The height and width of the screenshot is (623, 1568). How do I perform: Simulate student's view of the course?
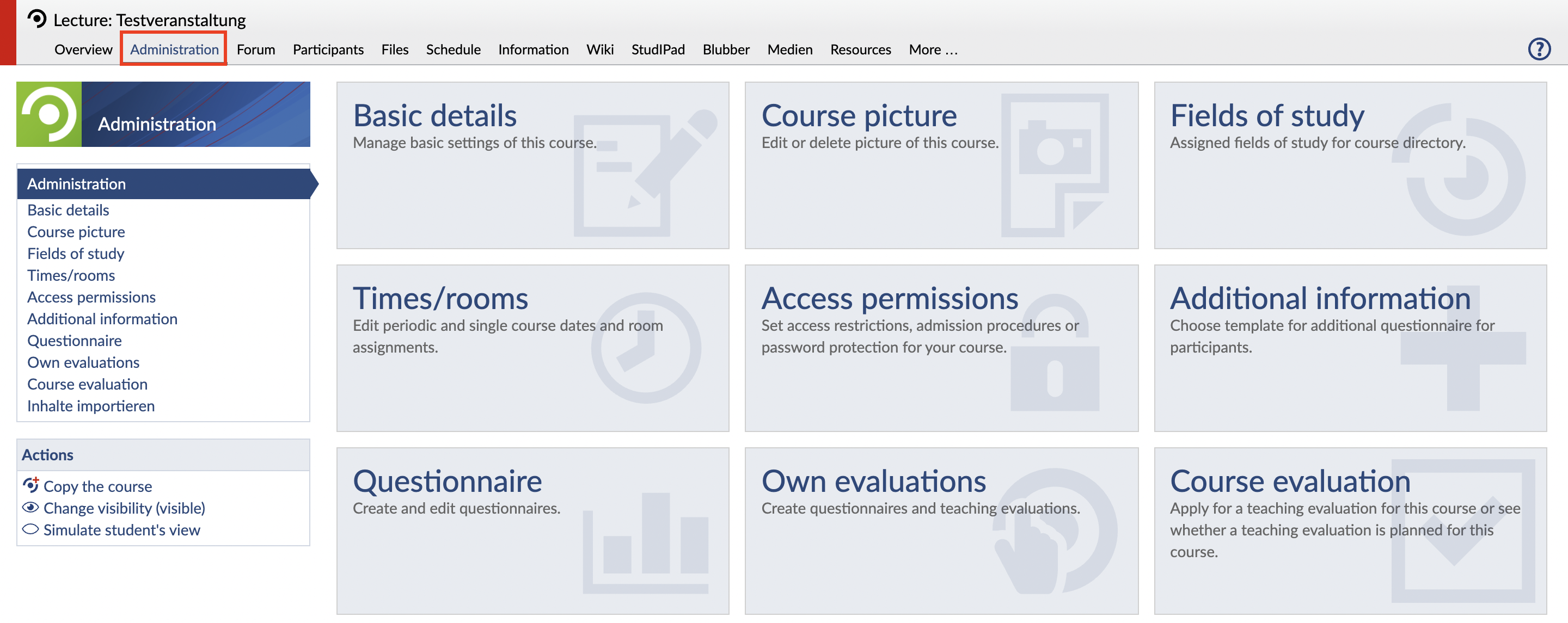pyautogui.click(x=121, y=529)
